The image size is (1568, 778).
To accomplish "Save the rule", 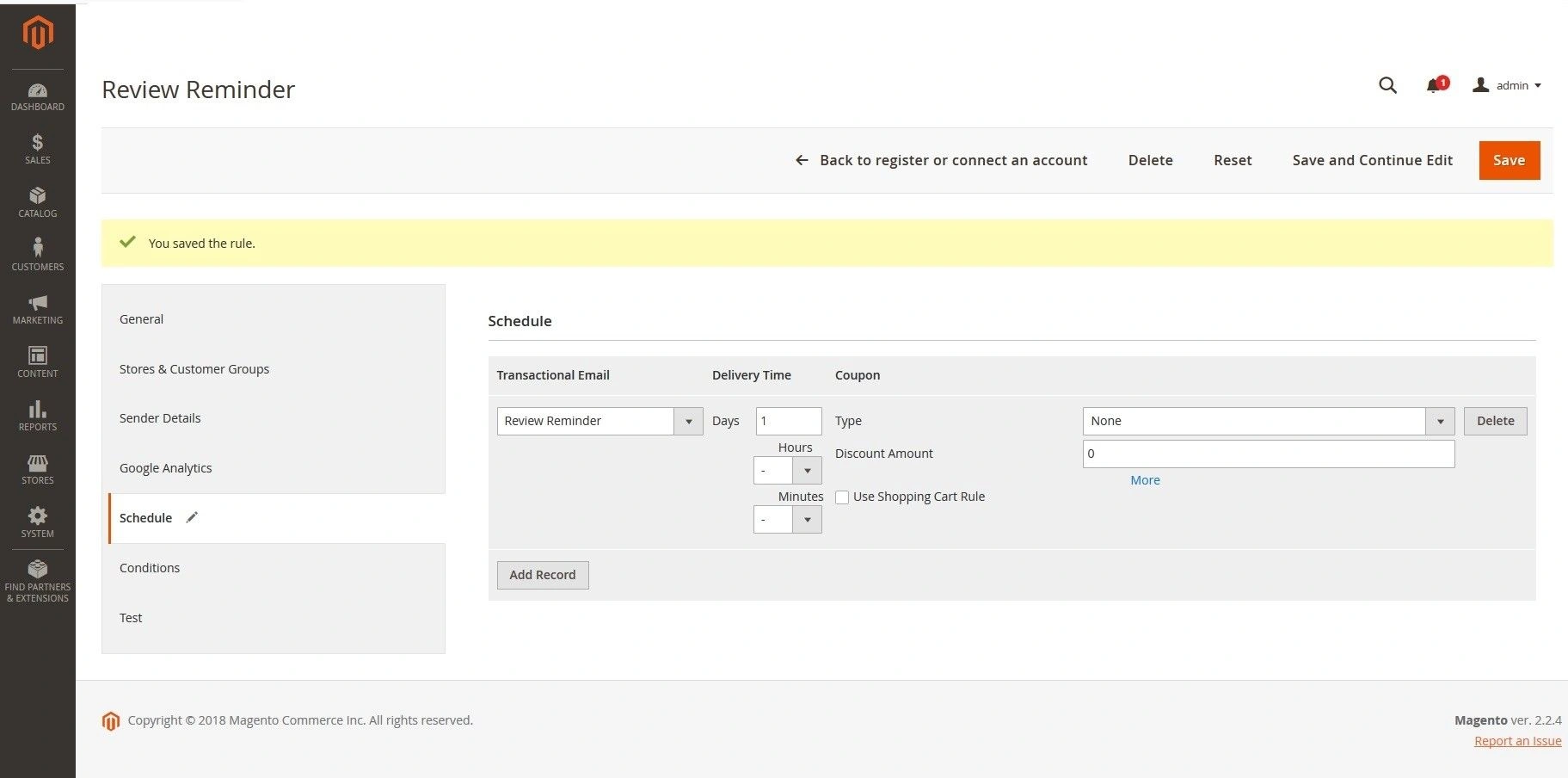I will tap(1509, 160).
